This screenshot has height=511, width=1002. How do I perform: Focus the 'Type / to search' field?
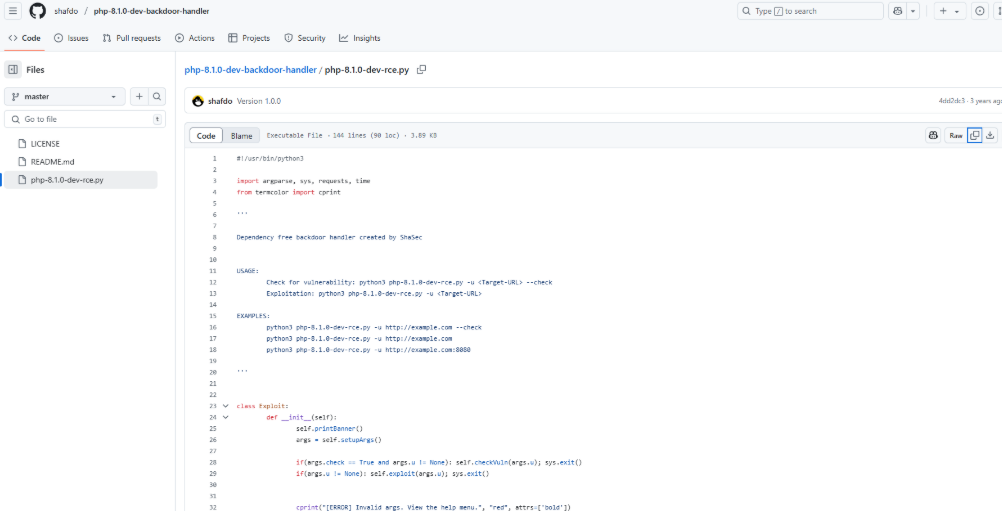[810, 11]
